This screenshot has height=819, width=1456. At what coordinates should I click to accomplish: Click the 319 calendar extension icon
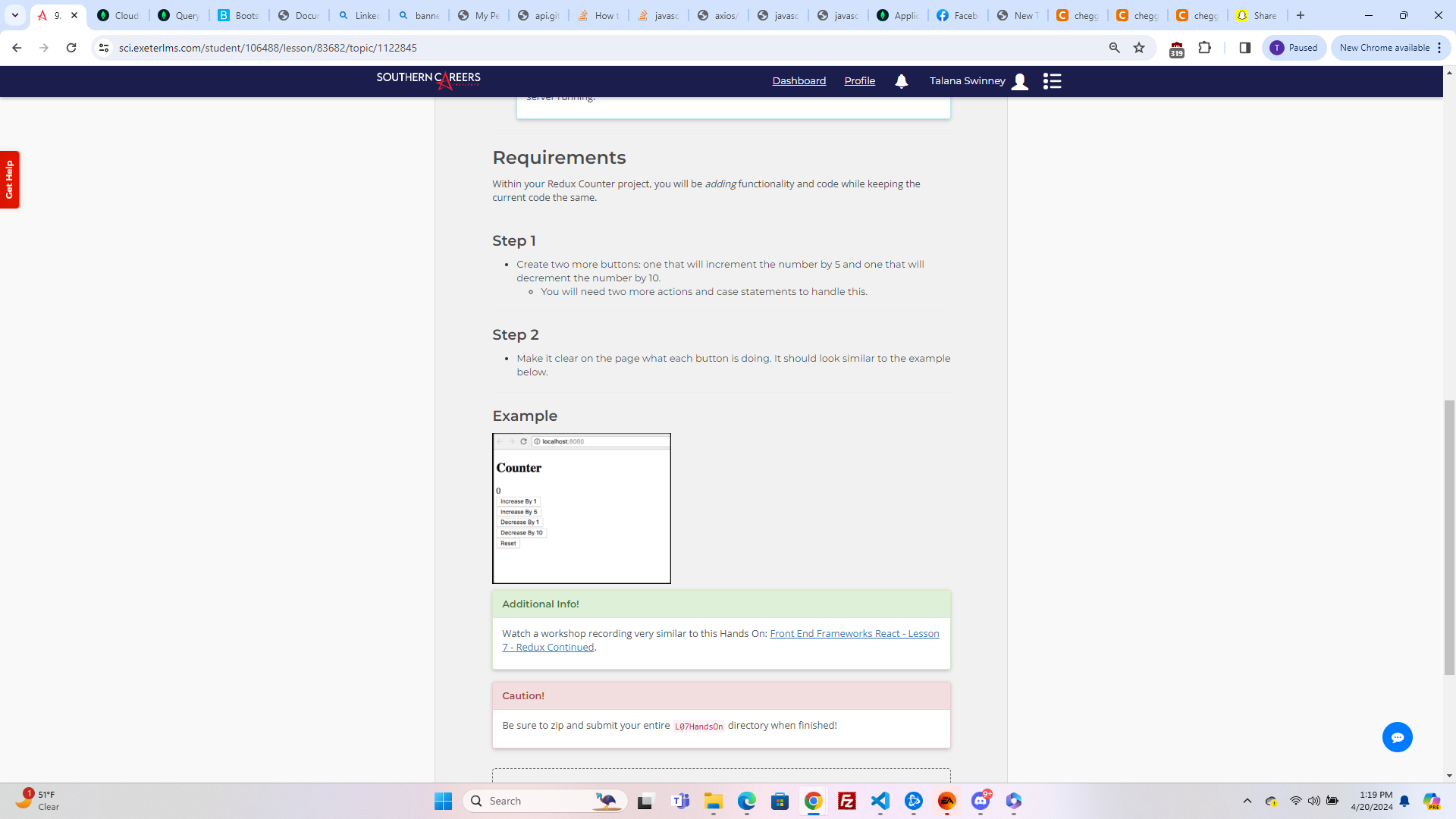pyautogui.click(x=1176, y=48)
